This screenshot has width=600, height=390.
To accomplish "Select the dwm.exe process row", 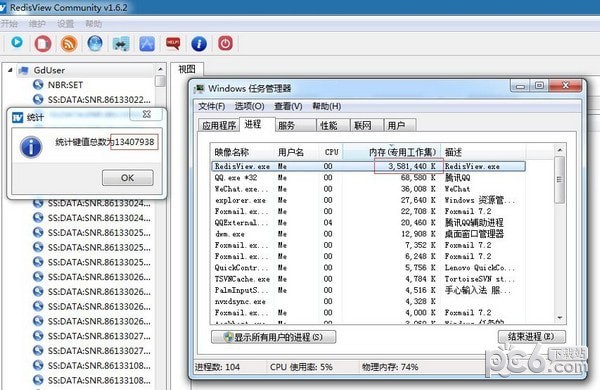I will click(368, 234).
